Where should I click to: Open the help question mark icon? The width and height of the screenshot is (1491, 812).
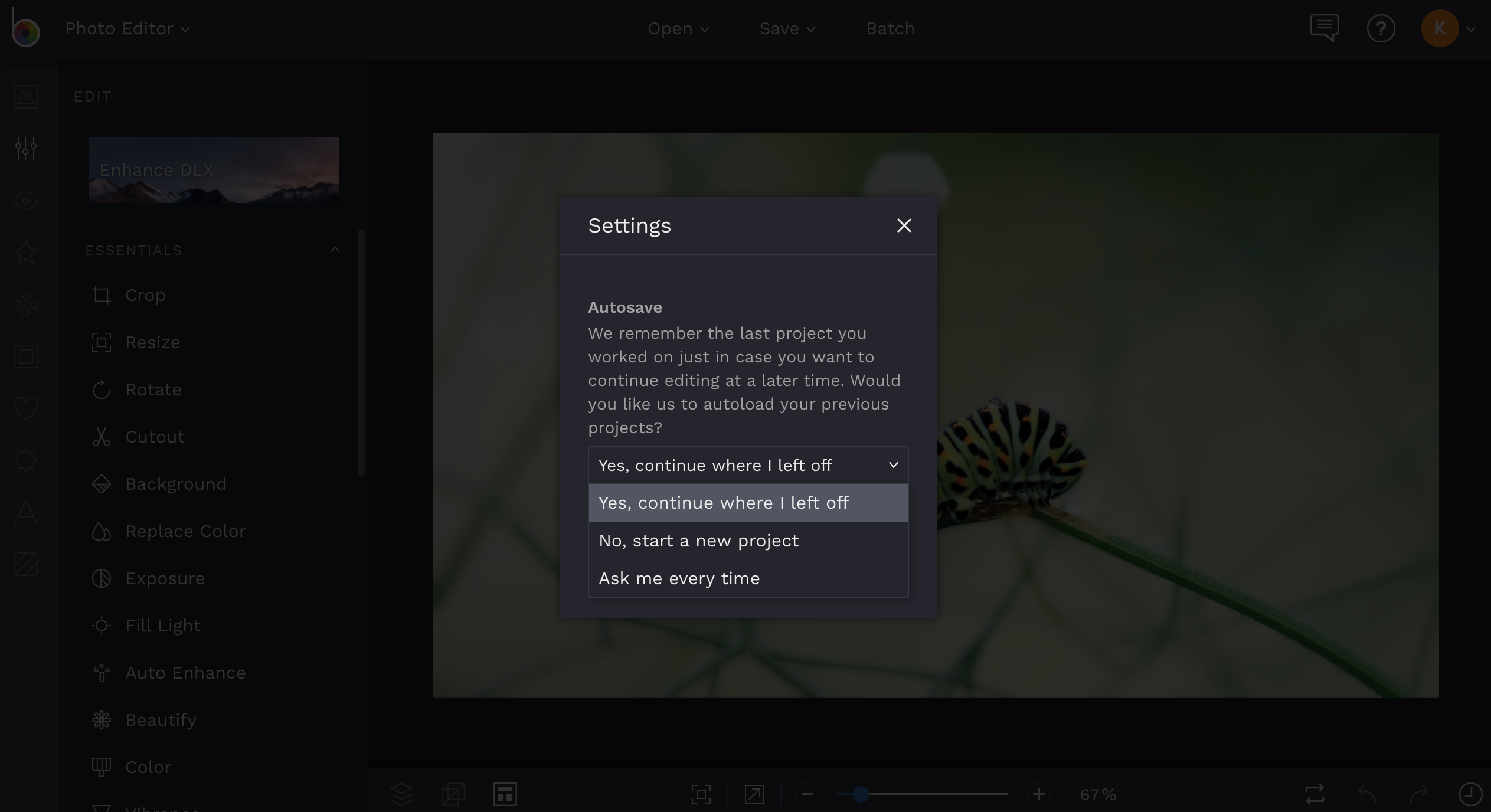pyautogui.click(x=1381, y=28)
